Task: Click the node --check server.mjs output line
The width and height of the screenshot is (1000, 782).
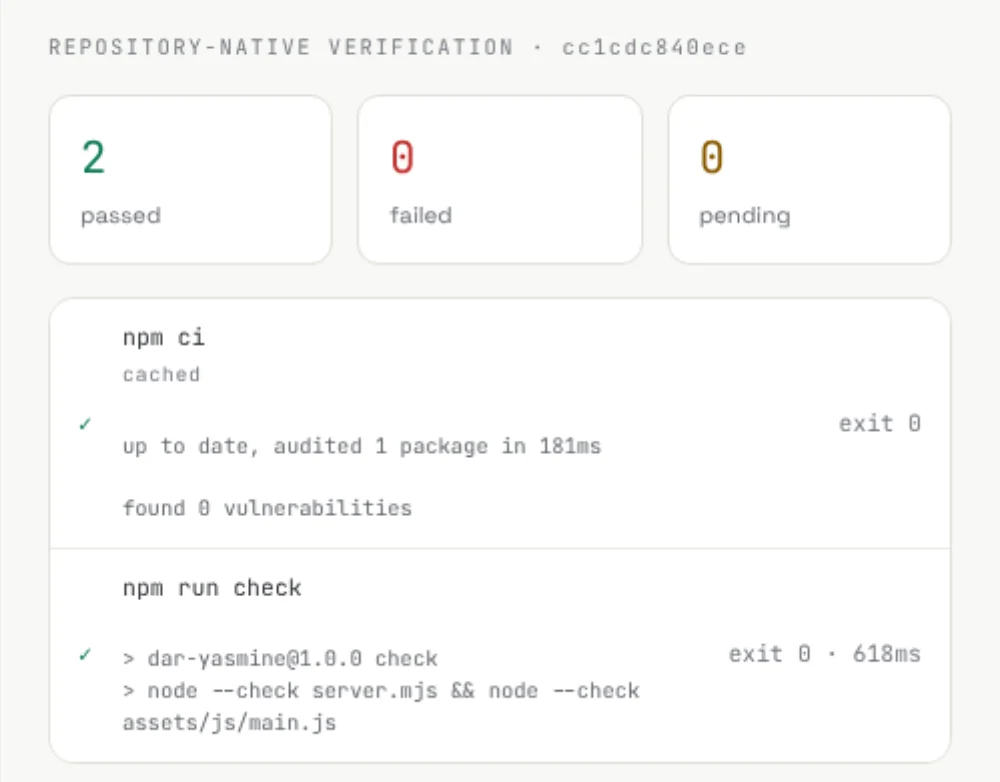Action: pos(381,691)
